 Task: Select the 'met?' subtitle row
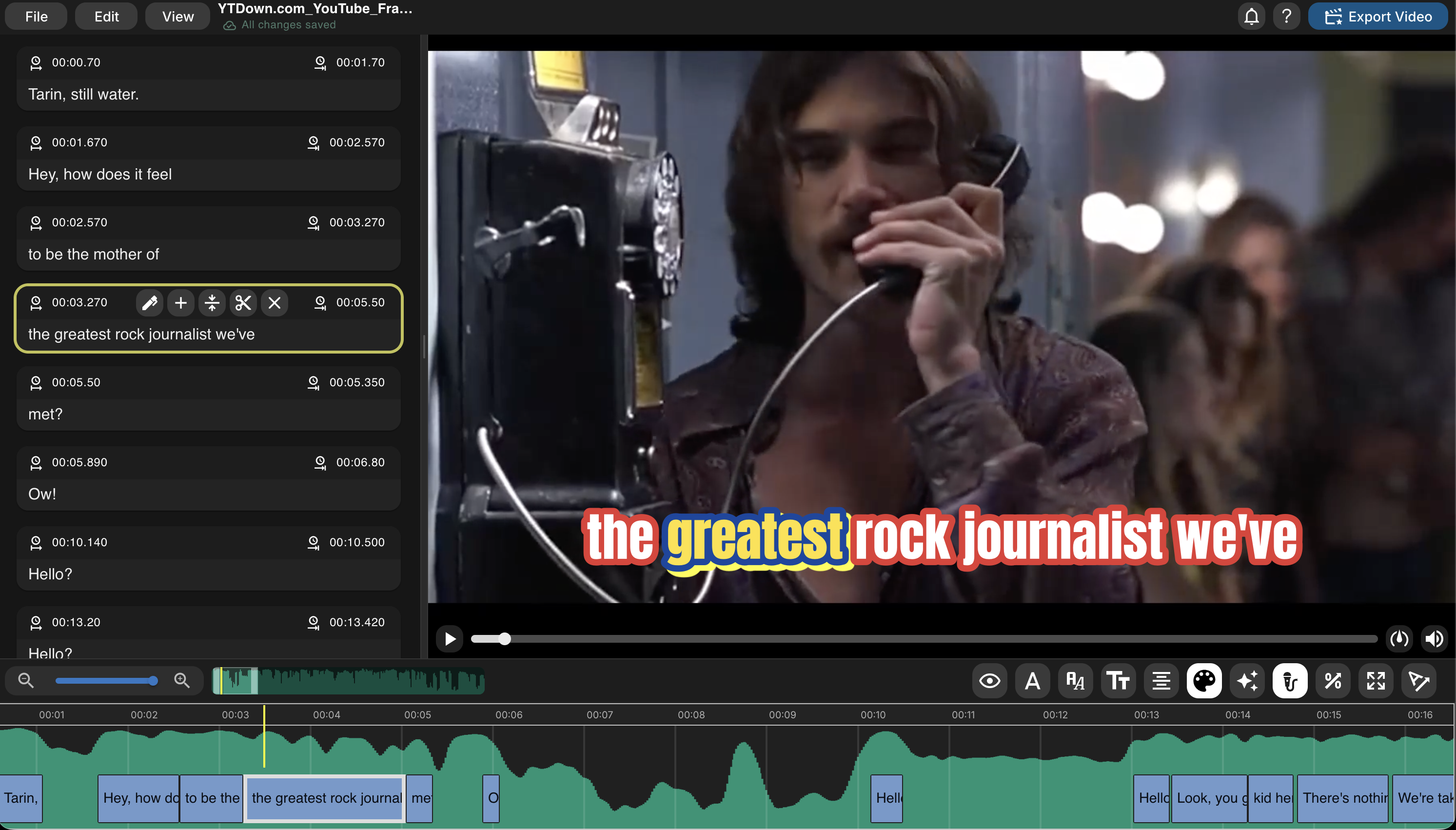click(x=209, y=398)
